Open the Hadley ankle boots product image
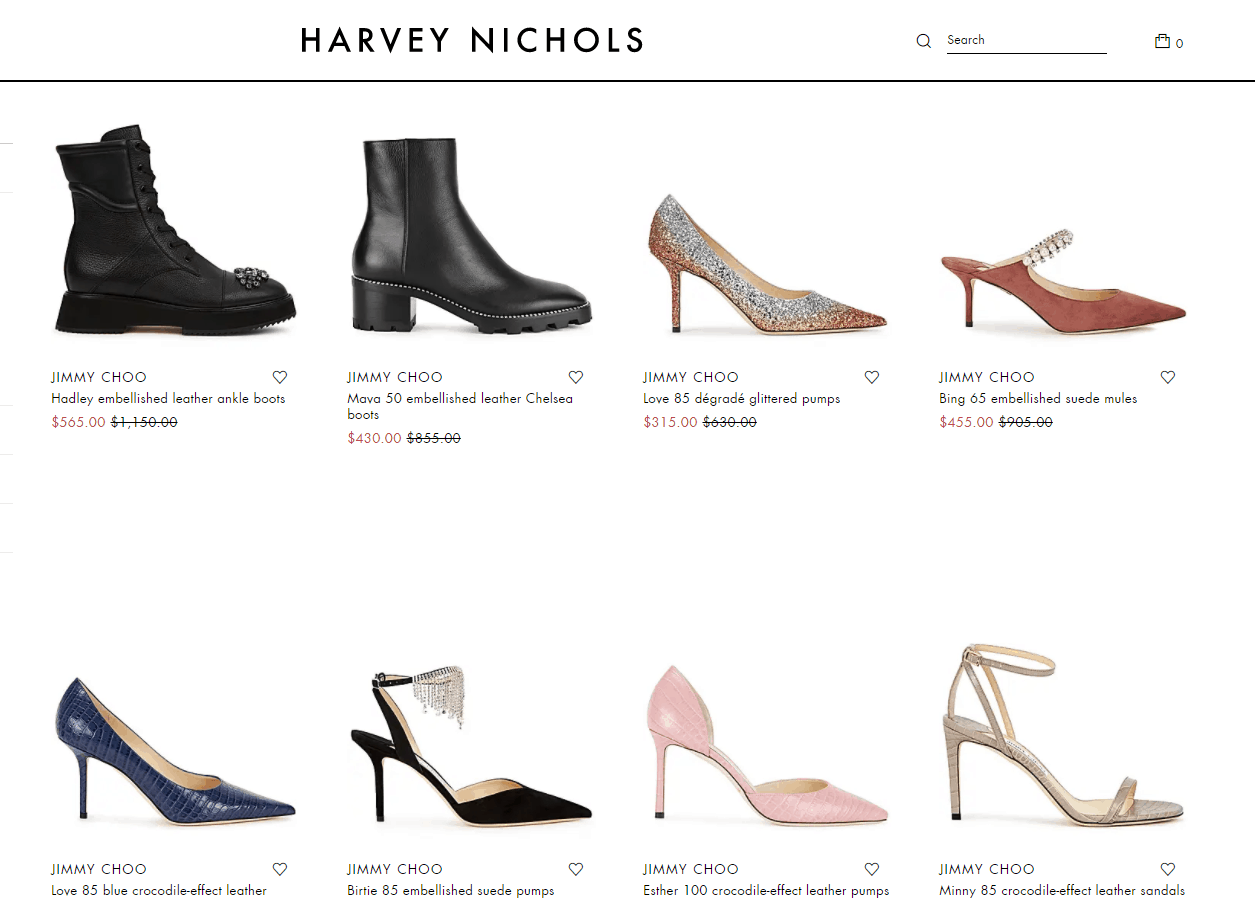The image size is (1255, 902). pyautogui.click(x=174, y=230)
